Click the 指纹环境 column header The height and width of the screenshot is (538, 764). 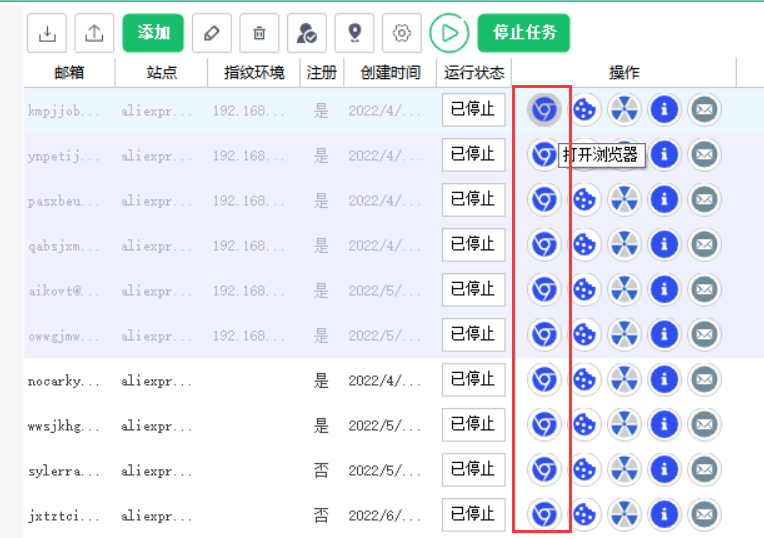pyautogui.click(x=254, y=73)
